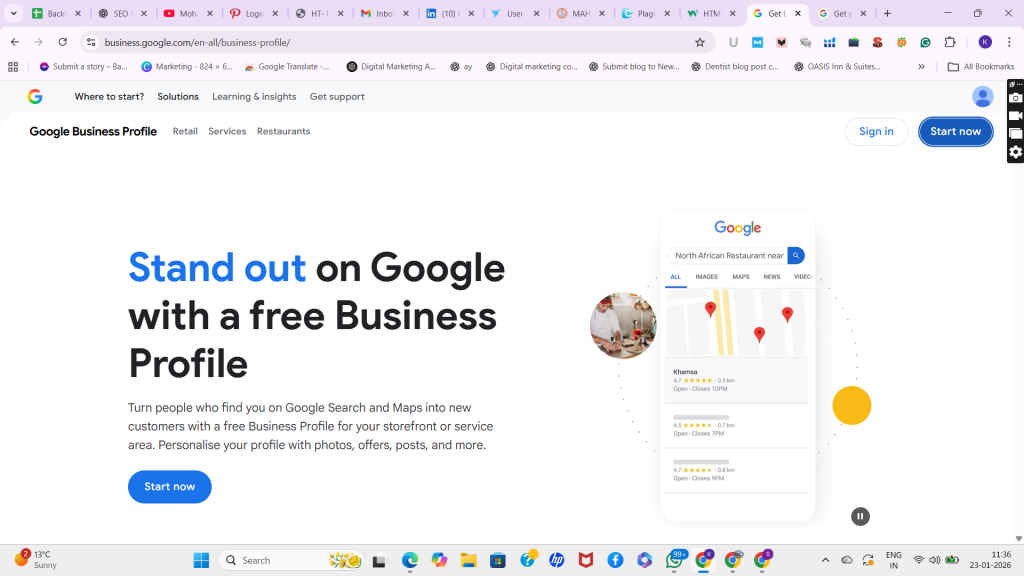Reload the page using the refresh icon
Image resolution: width=1024 pixels, height=576 pixels.
pos(63,42)
